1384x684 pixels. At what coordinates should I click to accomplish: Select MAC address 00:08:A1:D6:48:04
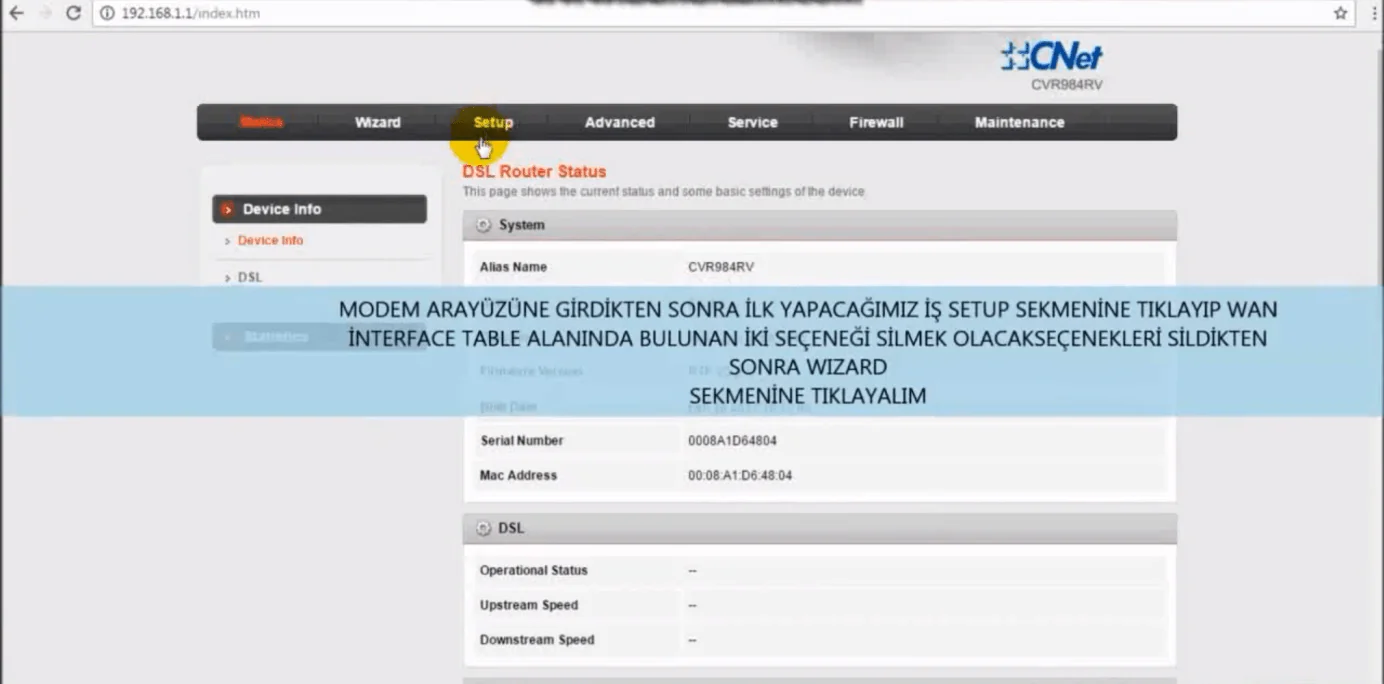point(740,475)
